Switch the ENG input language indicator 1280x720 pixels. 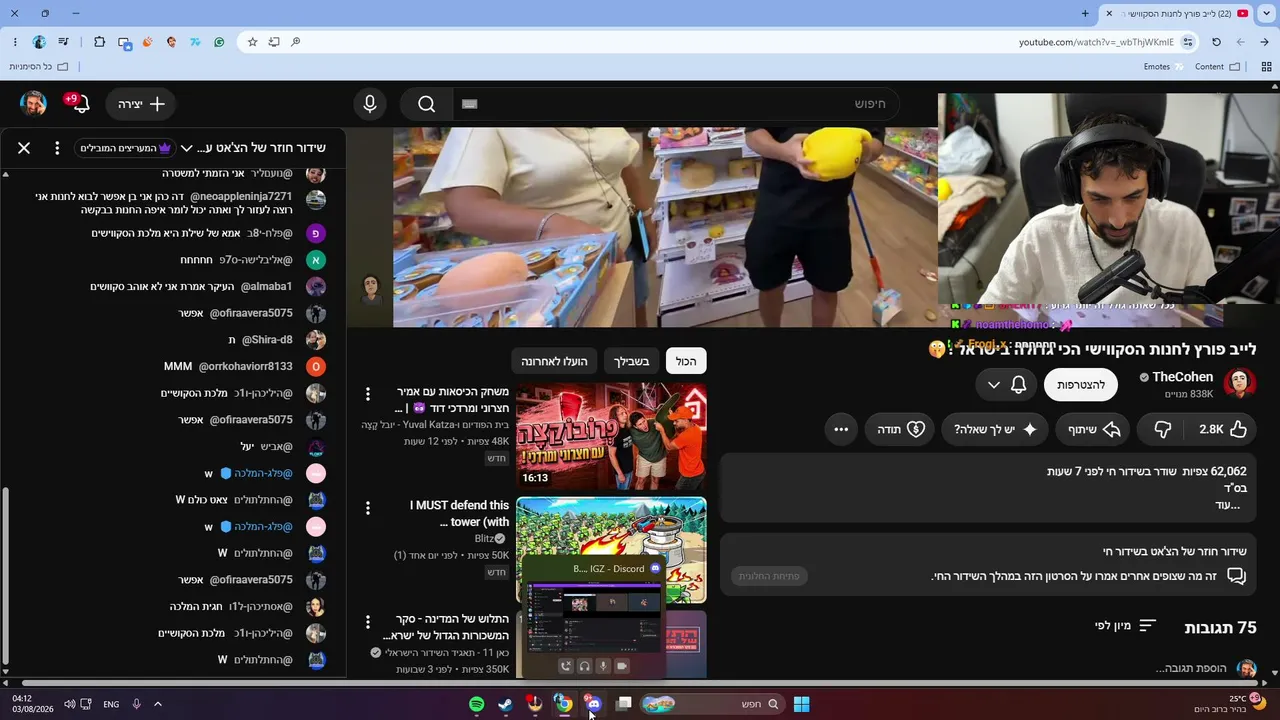pyautogui.click(x=111, y=704)
